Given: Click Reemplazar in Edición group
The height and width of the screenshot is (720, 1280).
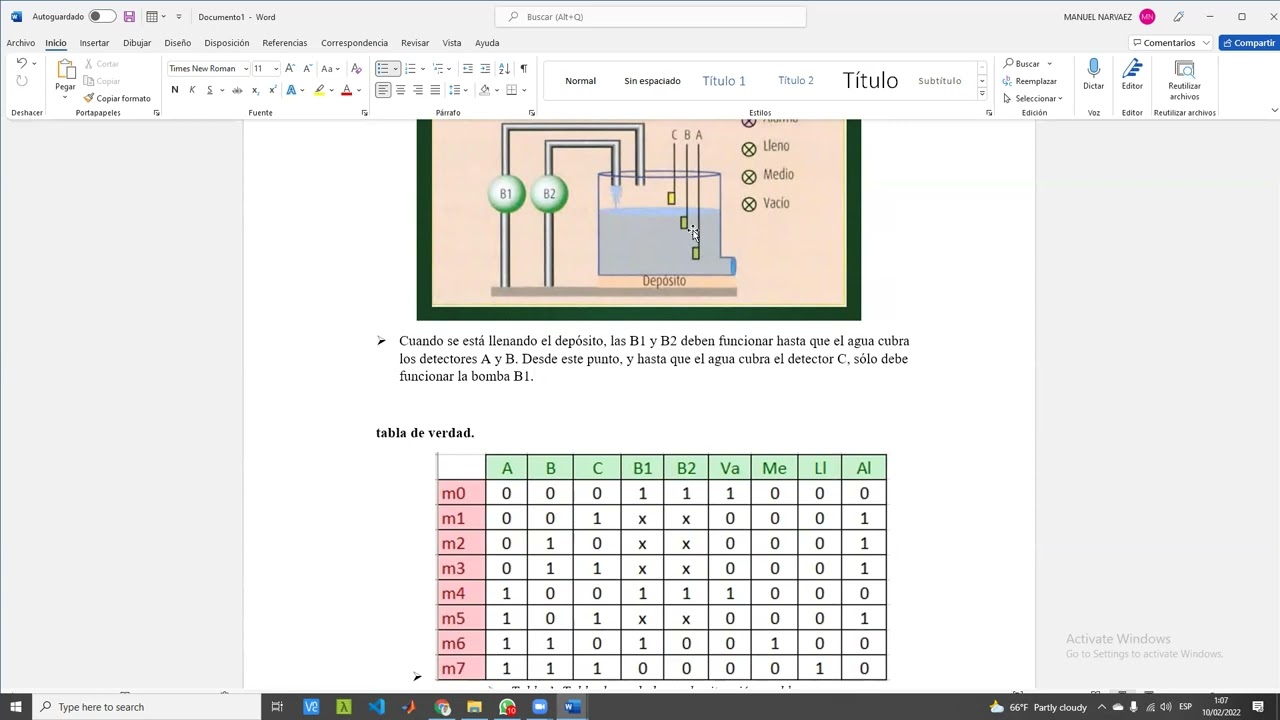Looking at the screenshot, I should coord(1030,81).
